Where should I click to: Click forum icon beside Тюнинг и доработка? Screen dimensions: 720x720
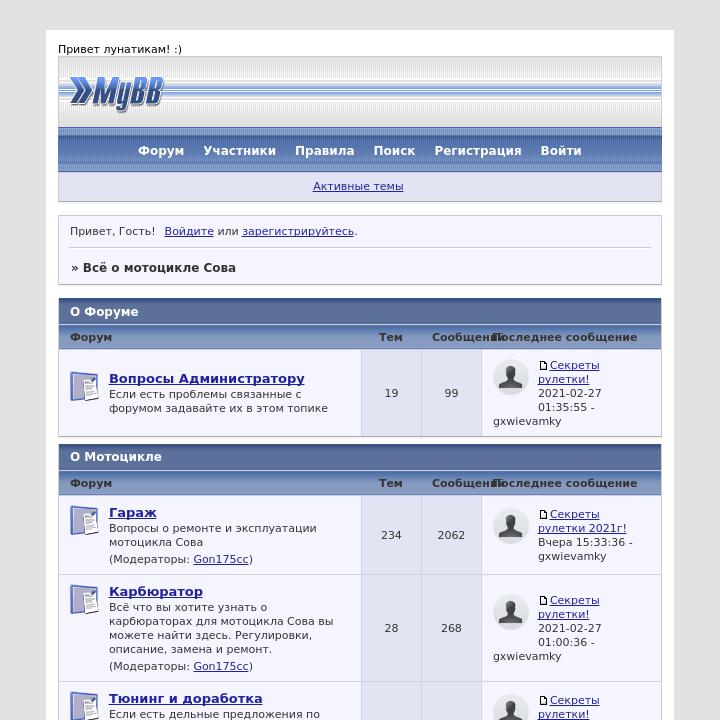pos(84,706)
